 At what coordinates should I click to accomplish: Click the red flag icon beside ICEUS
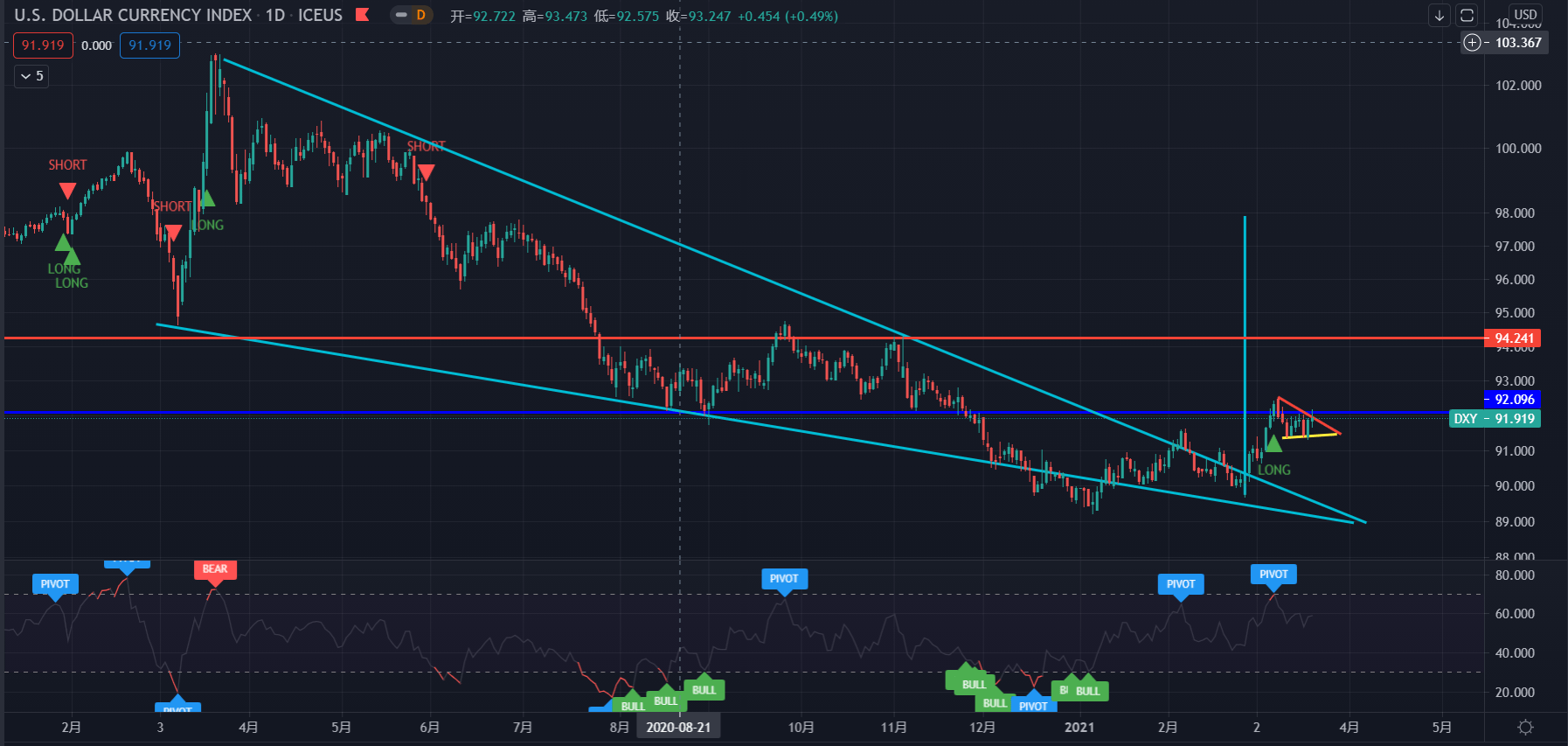coord(362,15)
